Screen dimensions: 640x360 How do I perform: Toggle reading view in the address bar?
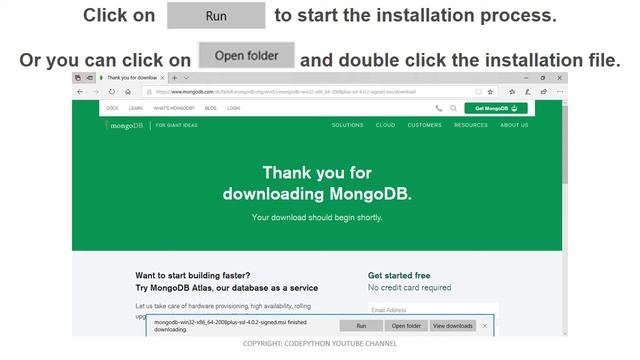478,92
